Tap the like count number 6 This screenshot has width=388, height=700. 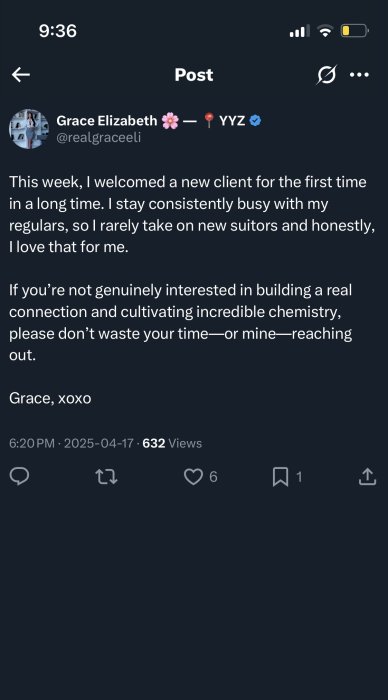point(213,477)
